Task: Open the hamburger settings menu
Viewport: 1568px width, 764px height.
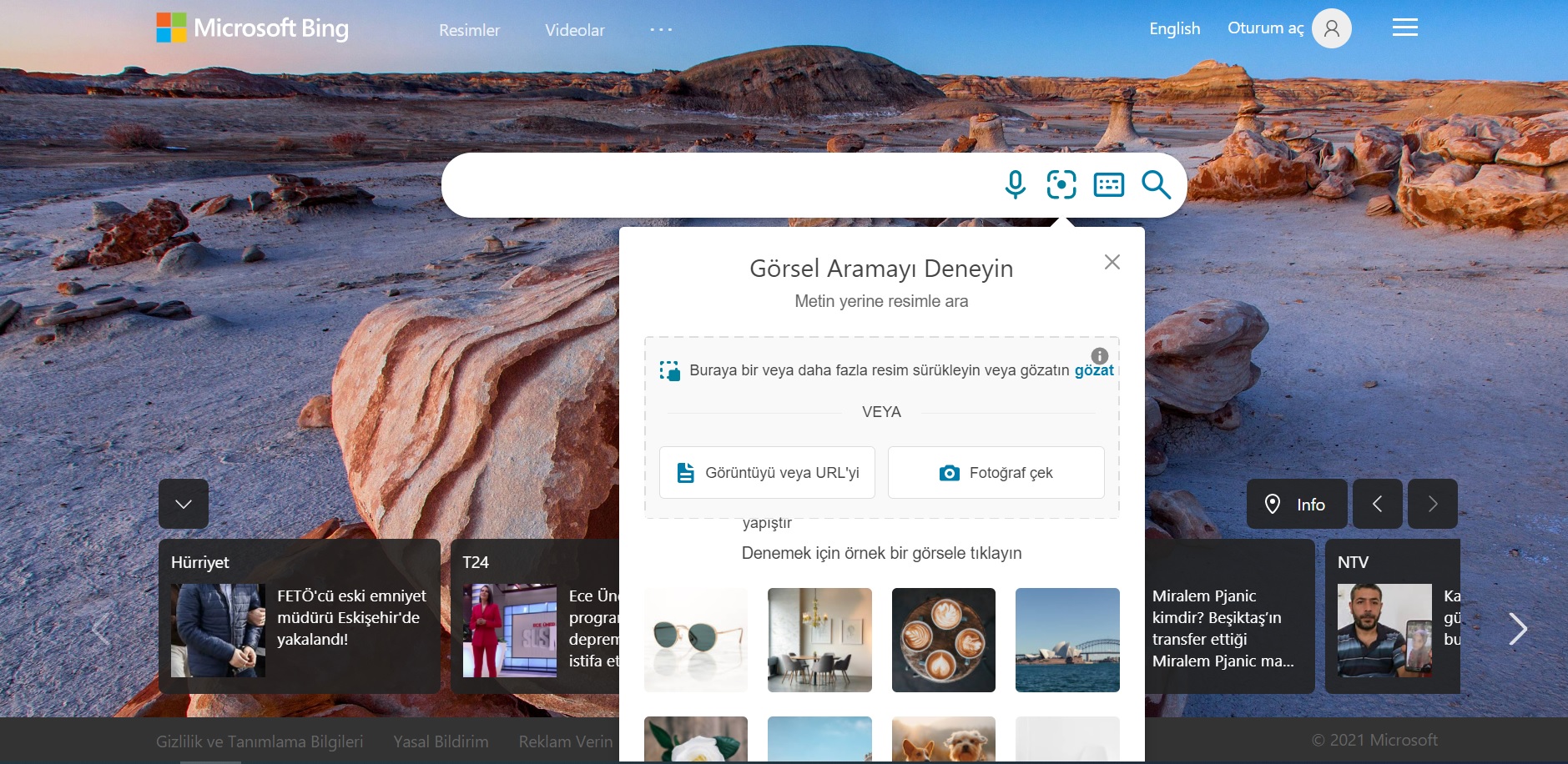Action: pos(1404,28)
